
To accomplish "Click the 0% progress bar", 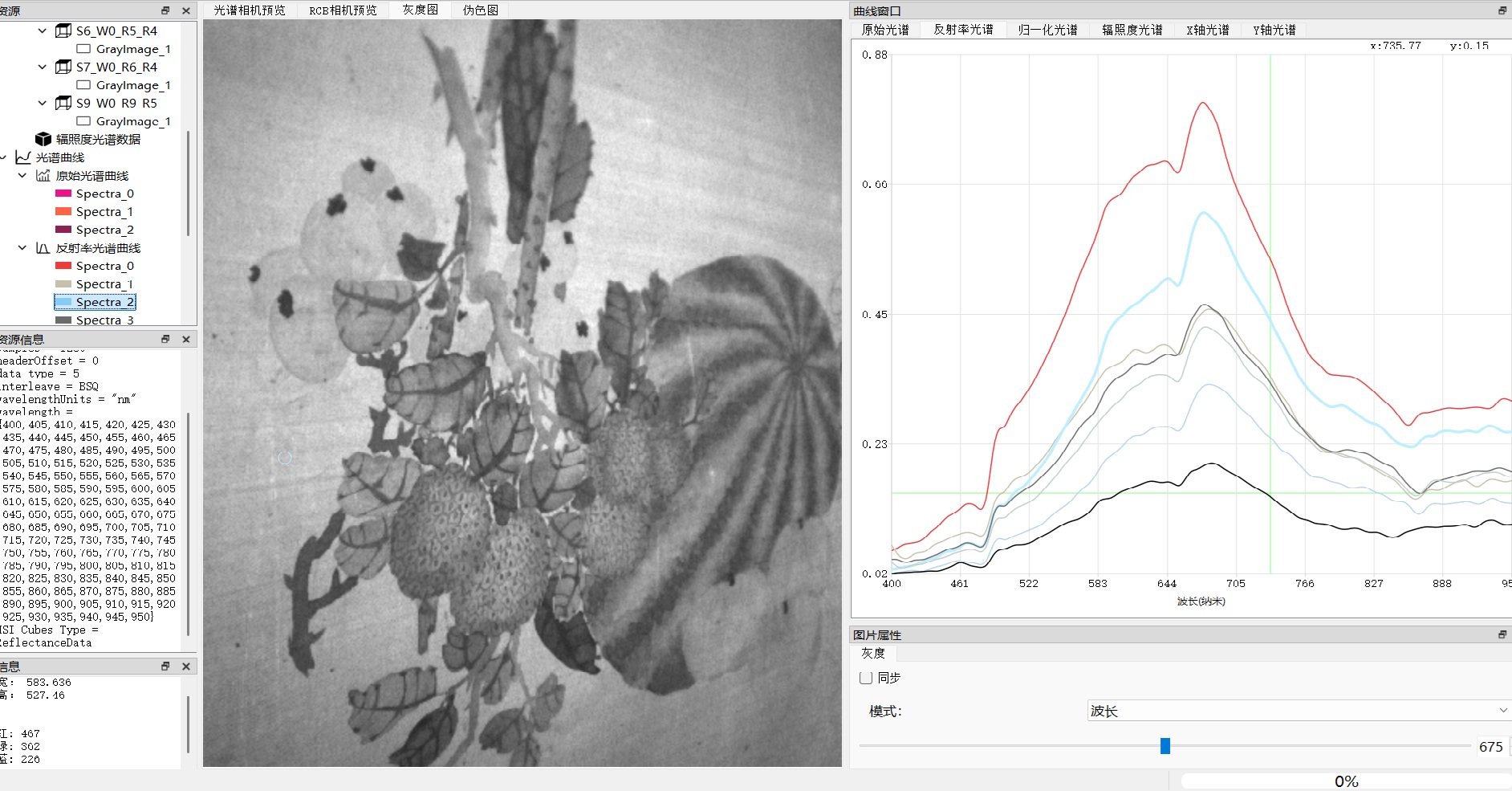I will [1346, 781].
